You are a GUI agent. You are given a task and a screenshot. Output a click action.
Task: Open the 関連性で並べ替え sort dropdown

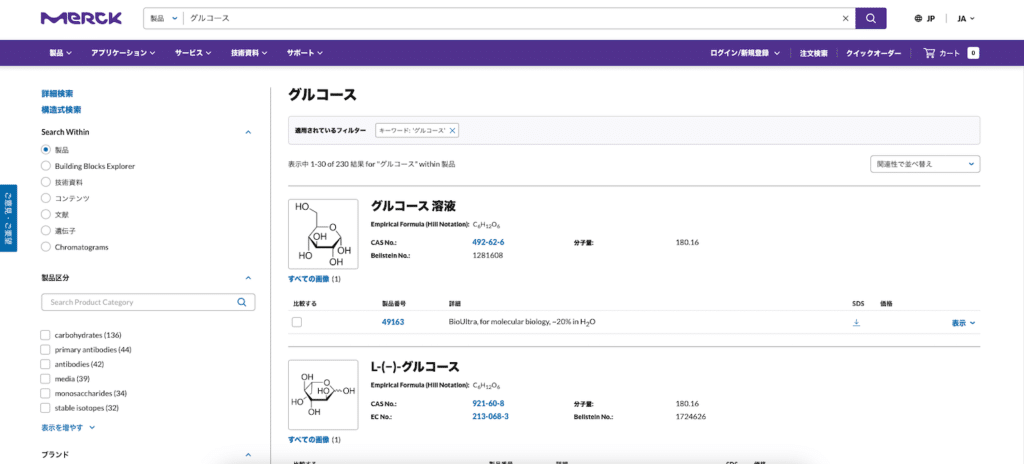click(924, 164)
